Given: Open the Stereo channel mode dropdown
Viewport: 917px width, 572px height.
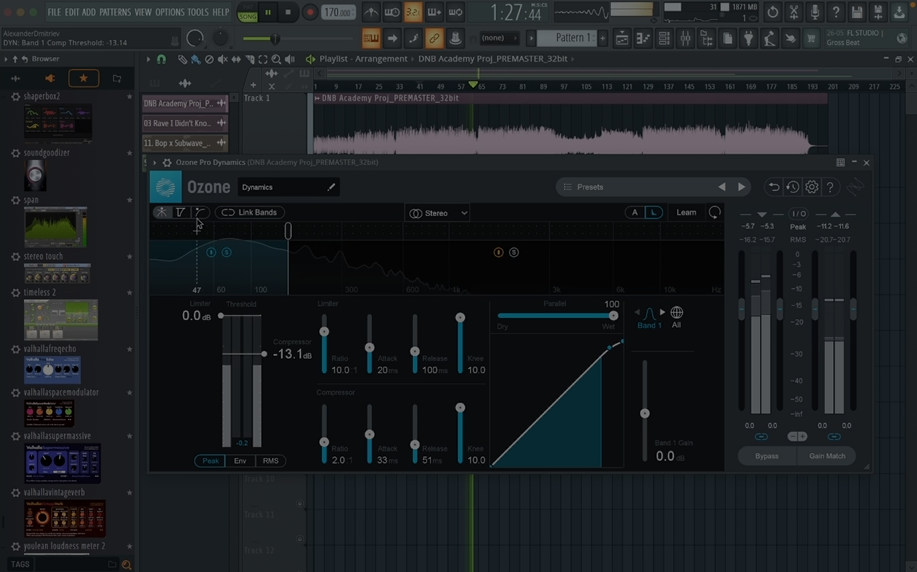Looking at the screenshot, I should tap(439, 213).
